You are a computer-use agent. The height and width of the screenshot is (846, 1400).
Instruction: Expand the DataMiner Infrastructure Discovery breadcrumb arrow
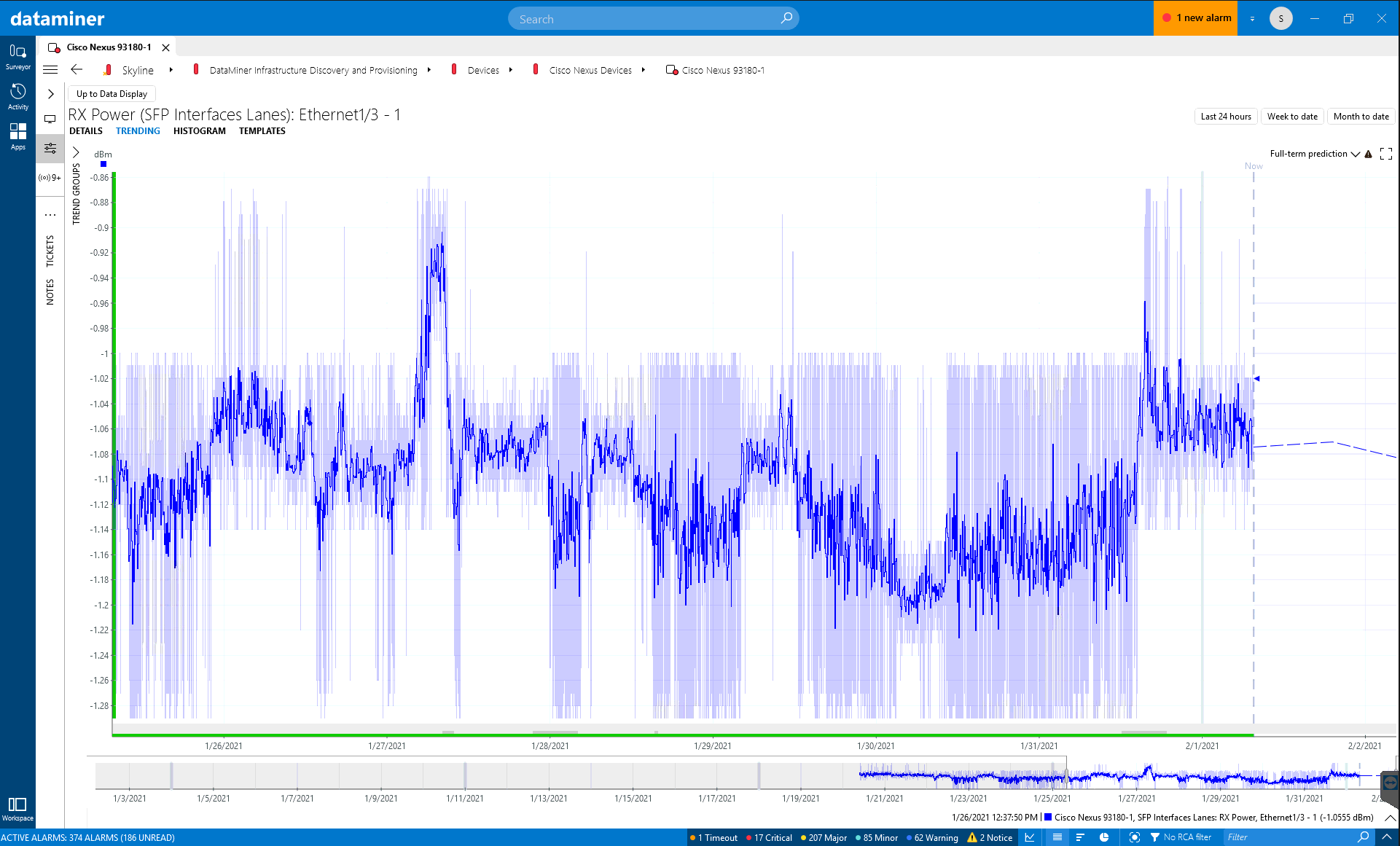[429, 70]
